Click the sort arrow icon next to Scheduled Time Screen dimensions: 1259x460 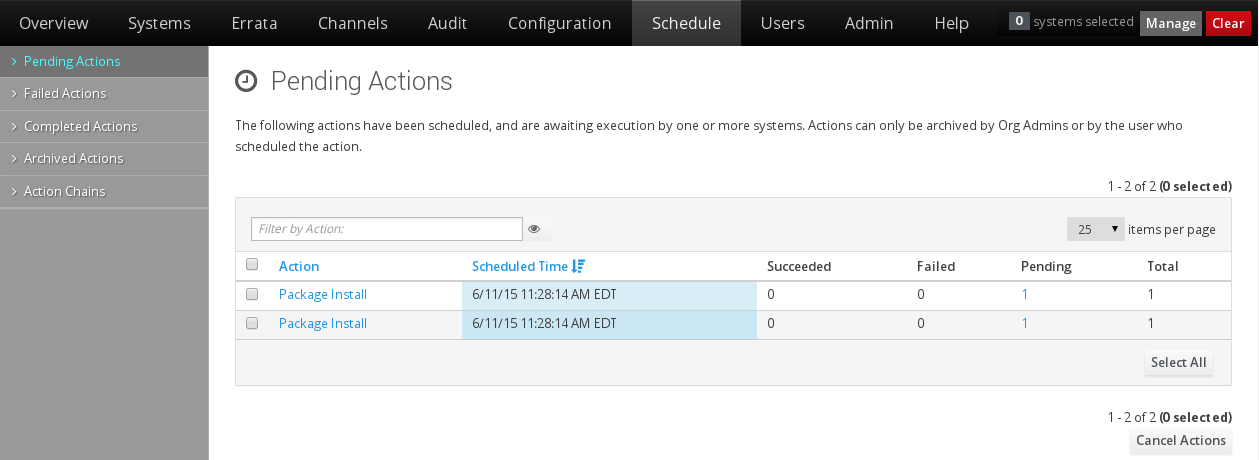(578, 266)
